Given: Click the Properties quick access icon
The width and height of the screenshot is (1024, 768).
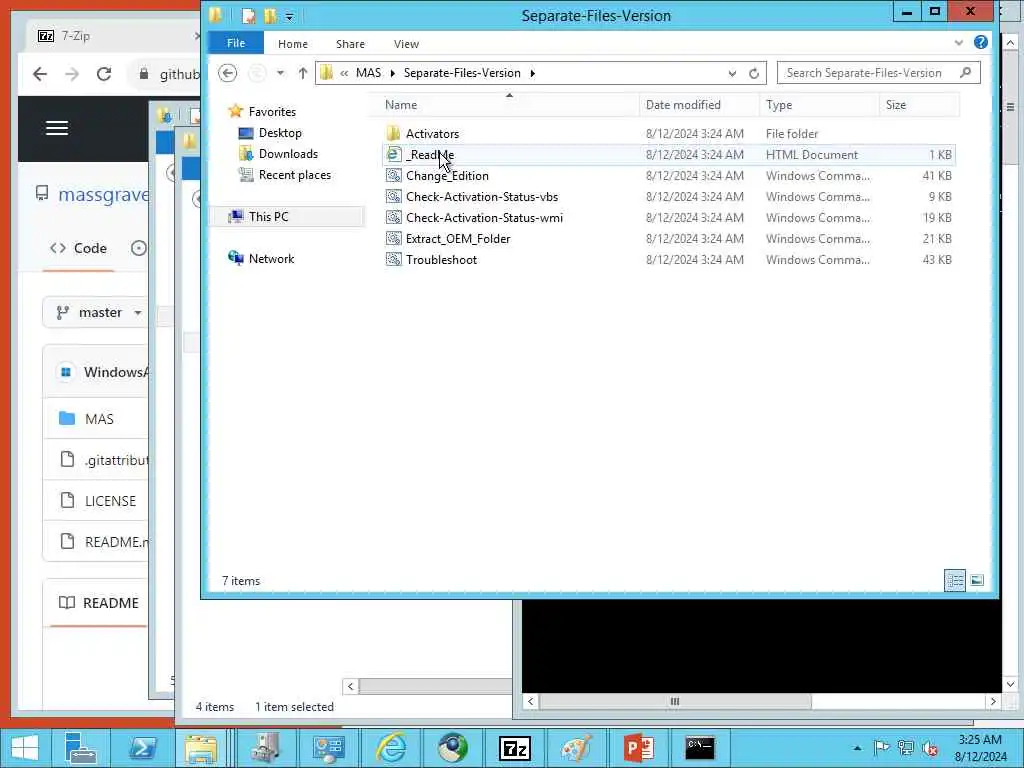Looking at the screenshot, I should pyautogui.click(x=248, y=16).
